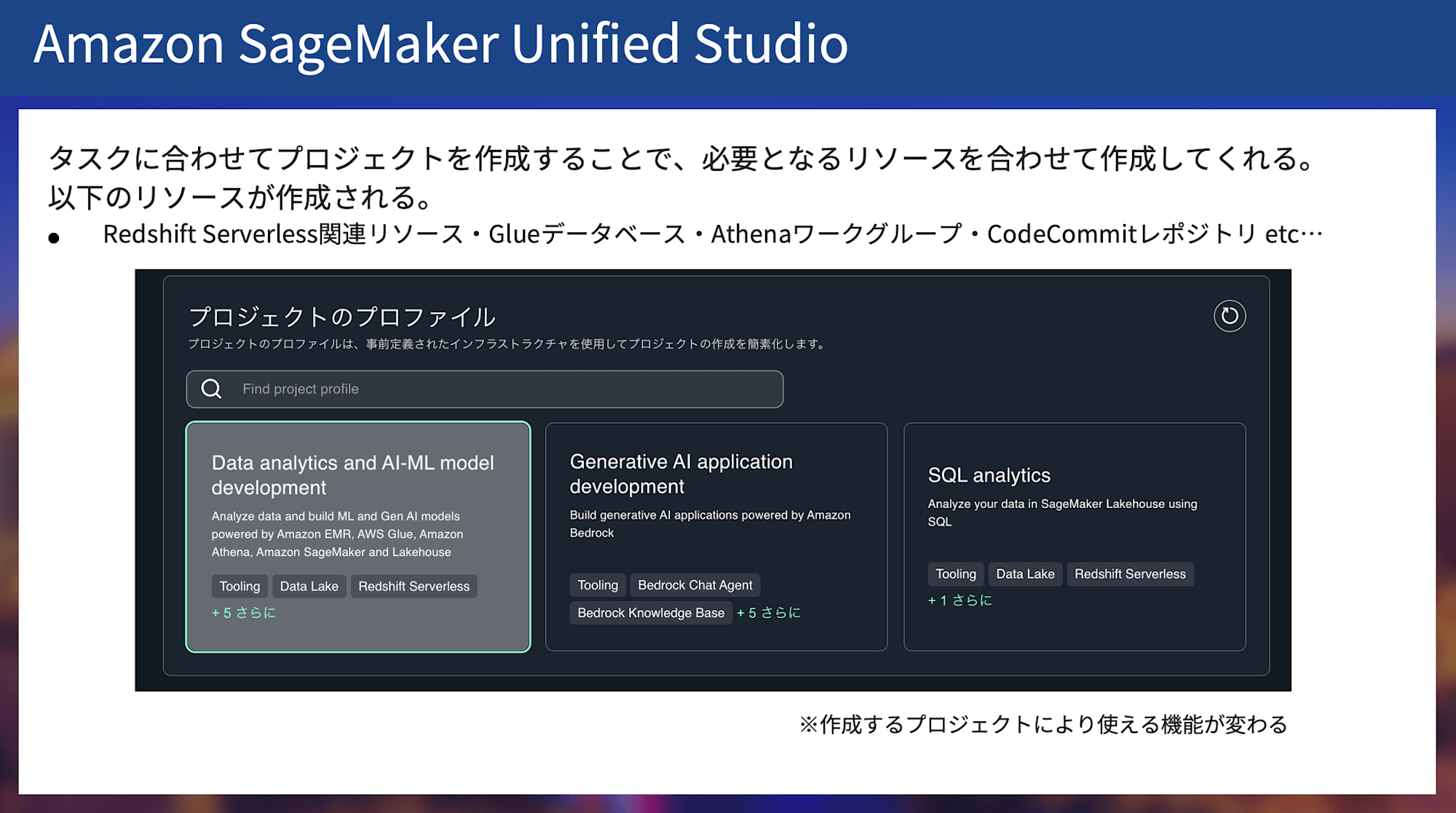1456x813 pixels.
Task: Click the search magnifier icon
Action: pos(212,389)
